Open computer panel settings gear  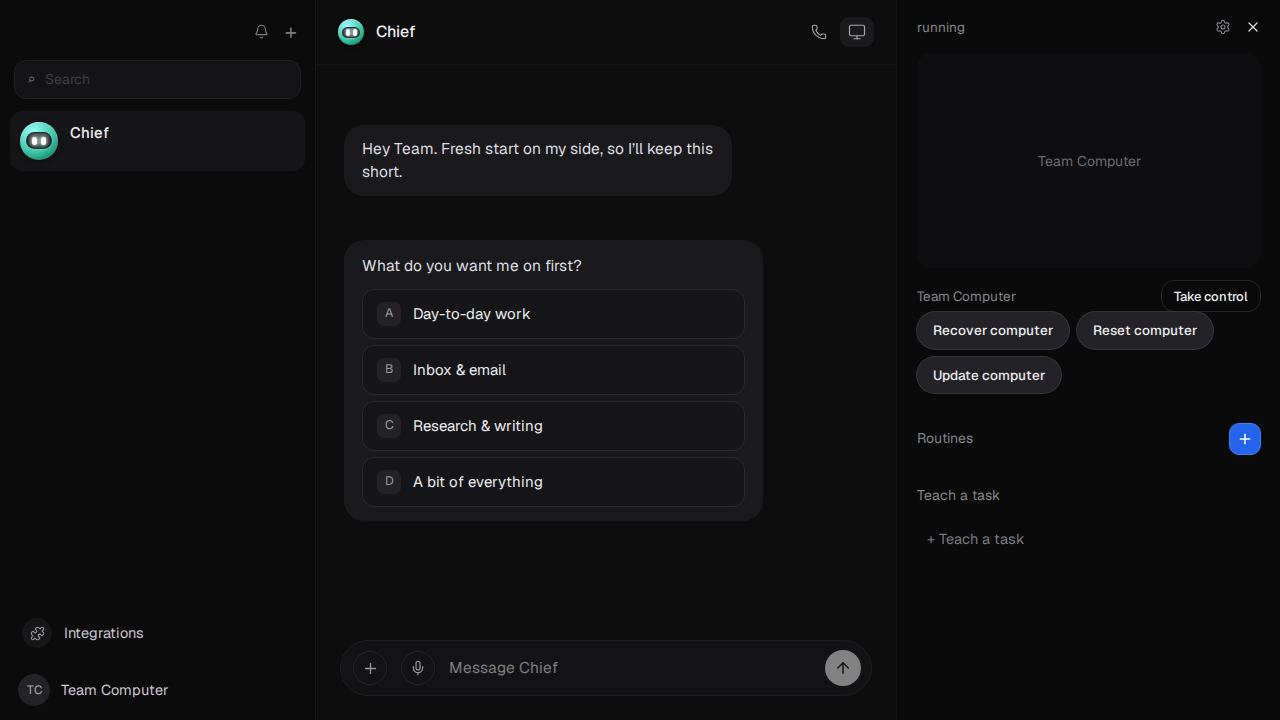click(1223, 27)
